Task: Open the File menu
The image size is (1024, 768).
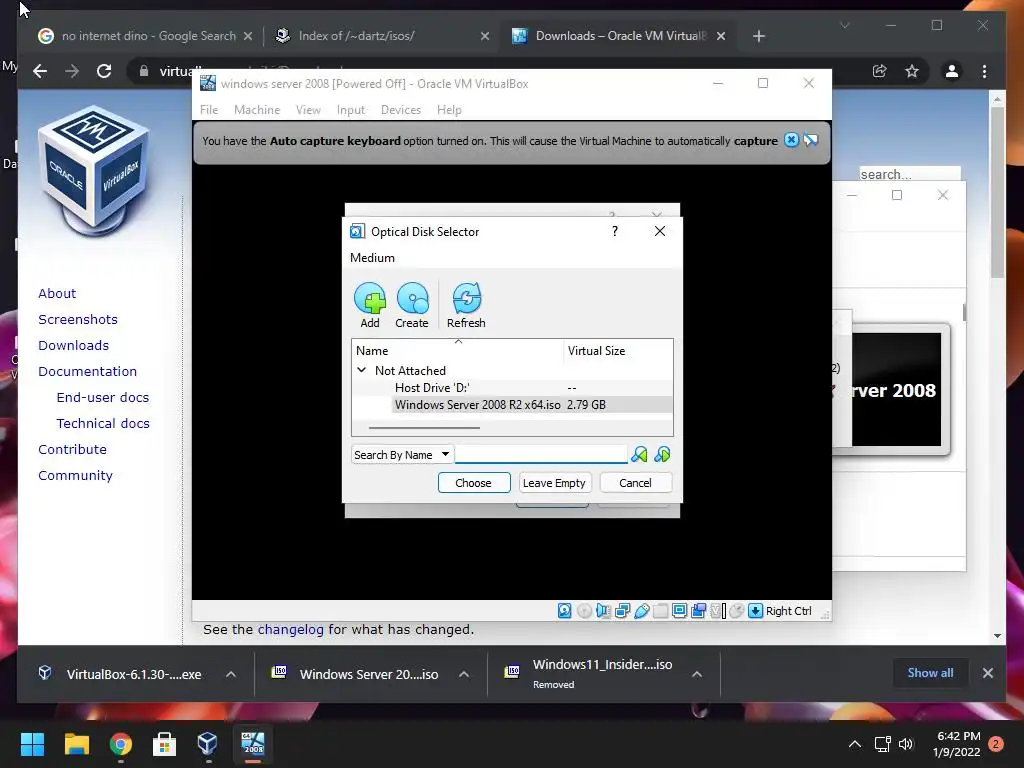Action: coord(209,110)
